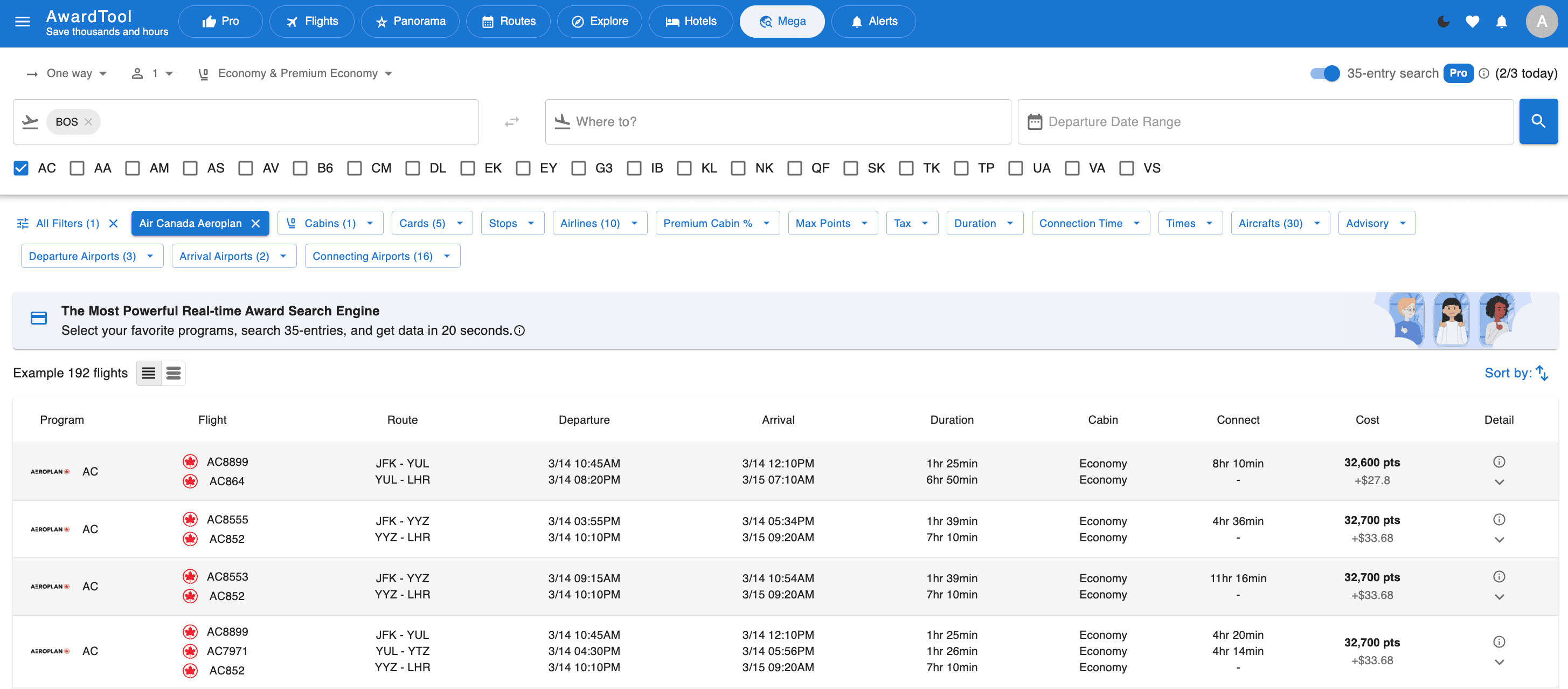Open the Explore tab
The width and height of the screenshot is (1568, 689).
click(x=600, y=22)
